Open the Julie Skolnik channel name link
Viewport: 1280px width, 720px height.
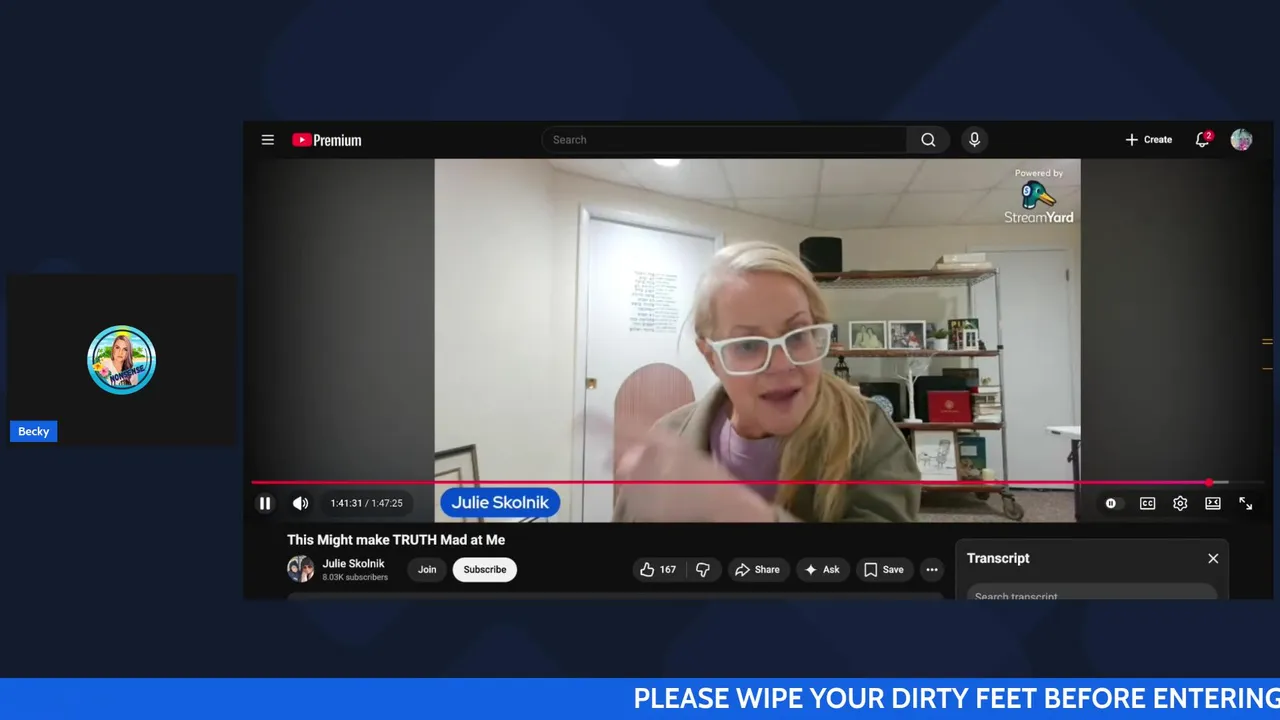353,563
